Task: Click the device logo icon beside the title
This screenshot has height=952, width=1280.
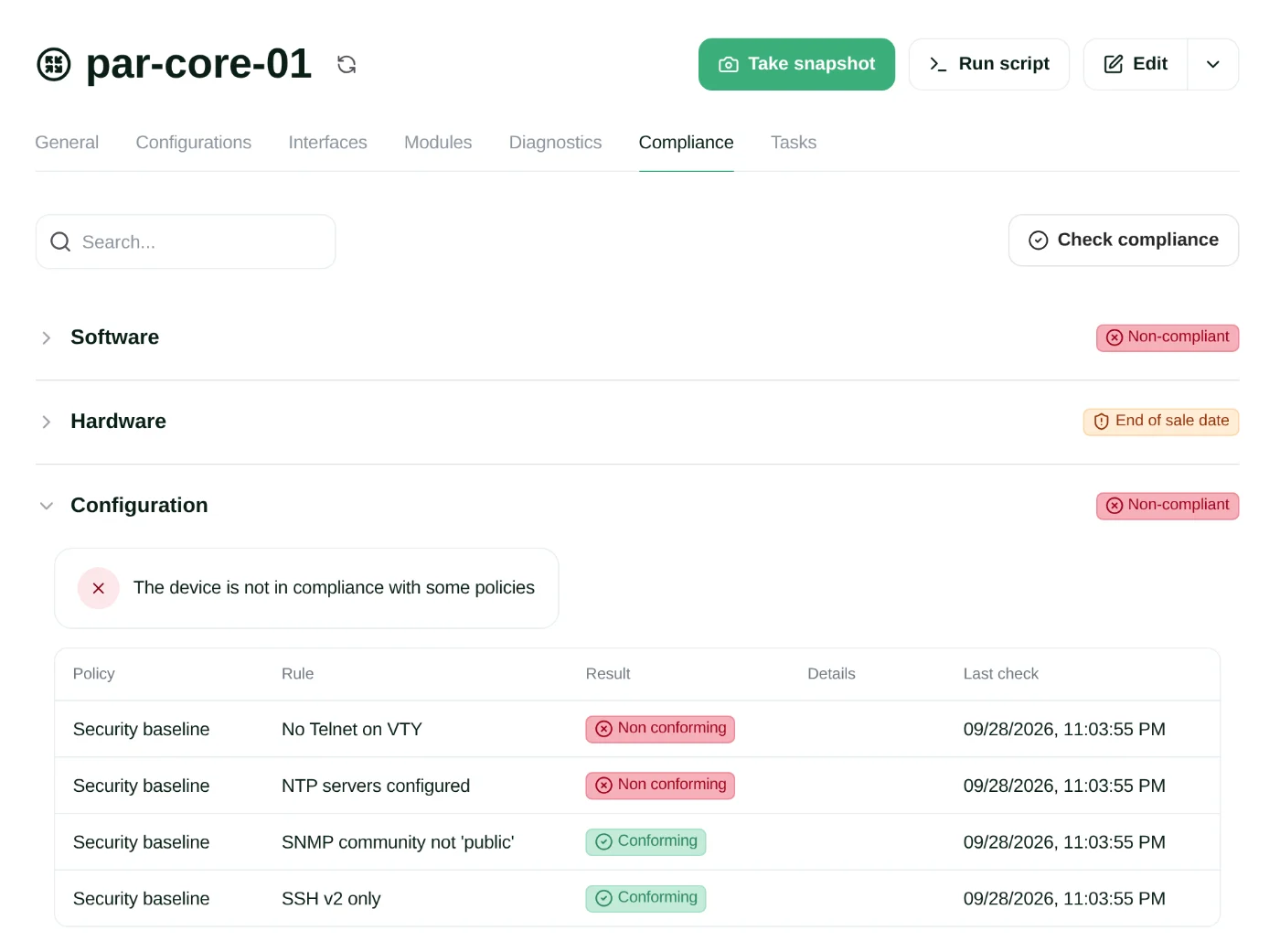Action: [54, 64]
